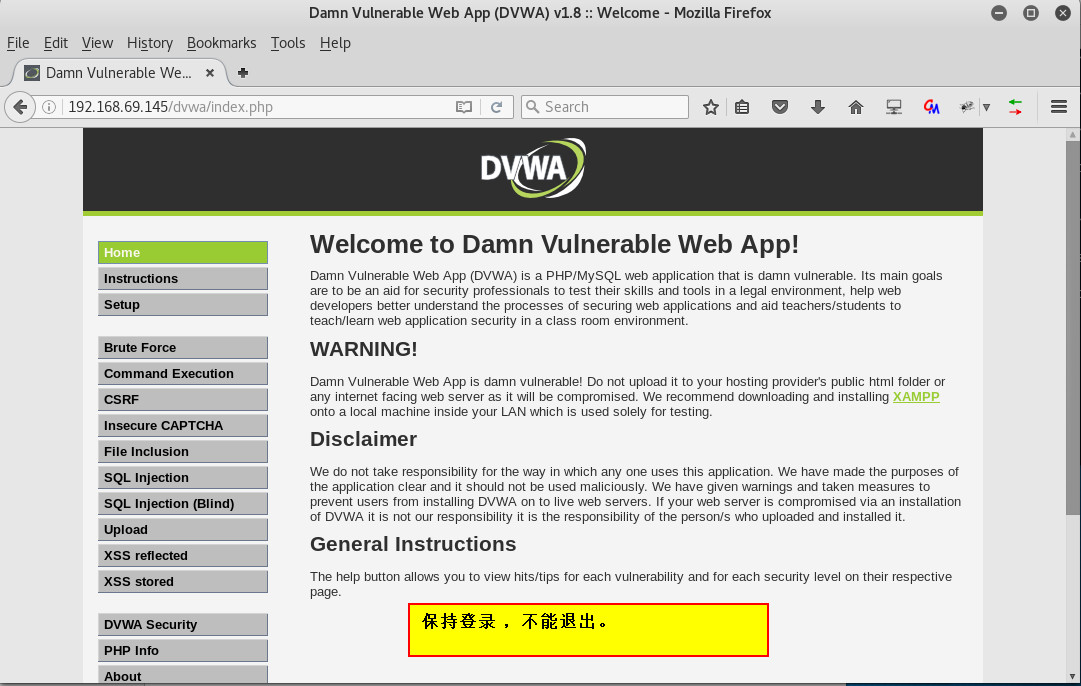This screenshot has height=686, width=1081.
Task: Bookmark this page with the star icon
Action: tap(711, 107)
